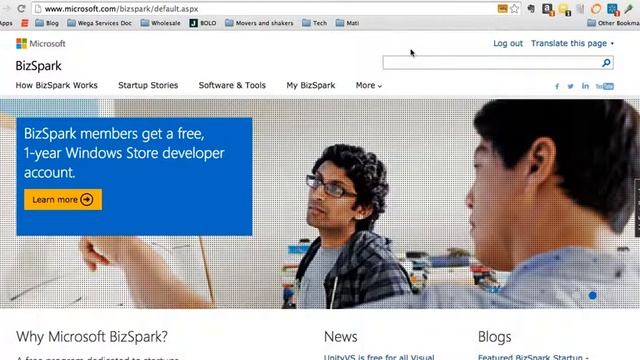Screen dimensions: 640x360
Task: Click the blue snowflake extension icon
Action: (x=613, y=9)
